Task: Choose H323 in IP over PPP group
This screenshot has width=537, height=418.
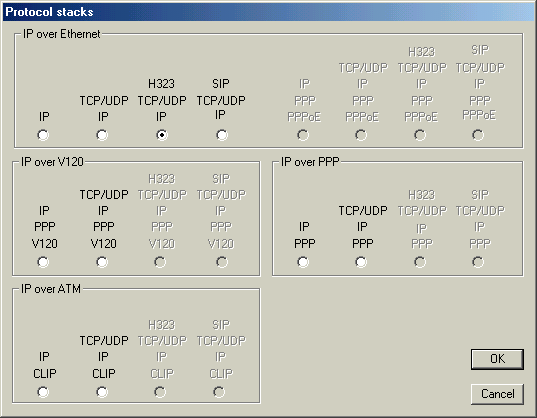Action: [420, 262]
